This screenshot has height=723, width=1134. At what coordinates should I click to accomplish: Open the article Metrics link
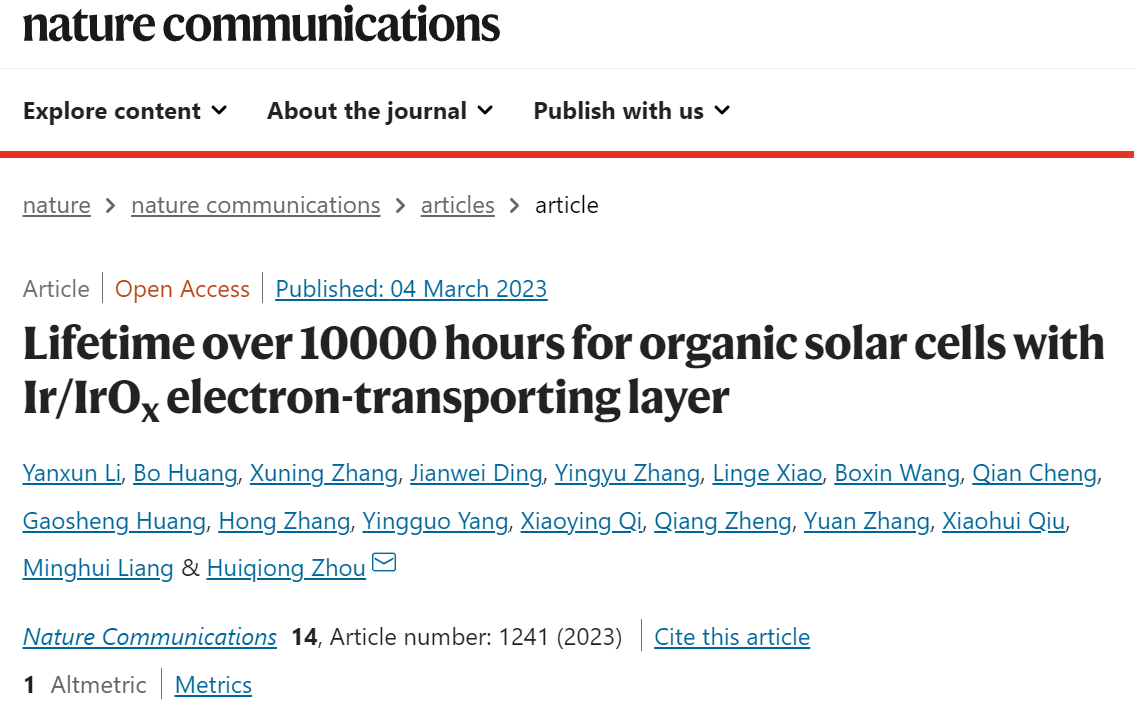coord(213,685)
